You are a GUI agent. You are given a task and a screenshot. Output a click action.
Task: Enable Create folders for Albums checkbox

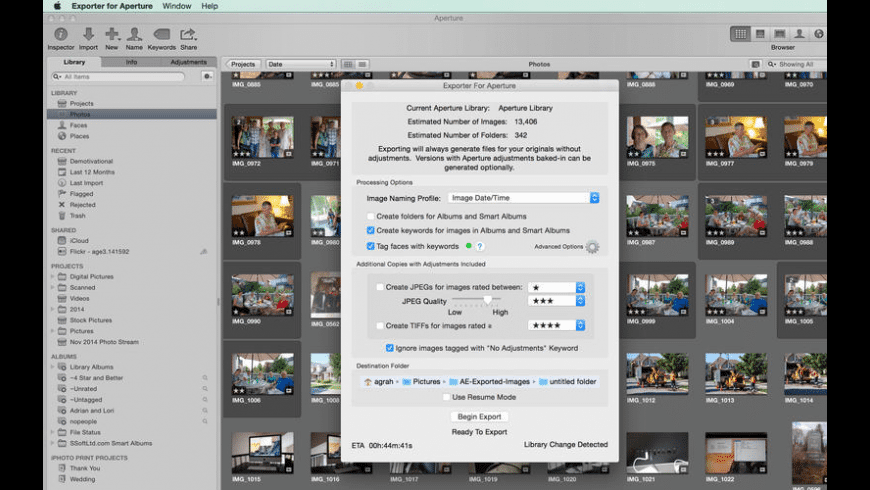pos(371,216)
